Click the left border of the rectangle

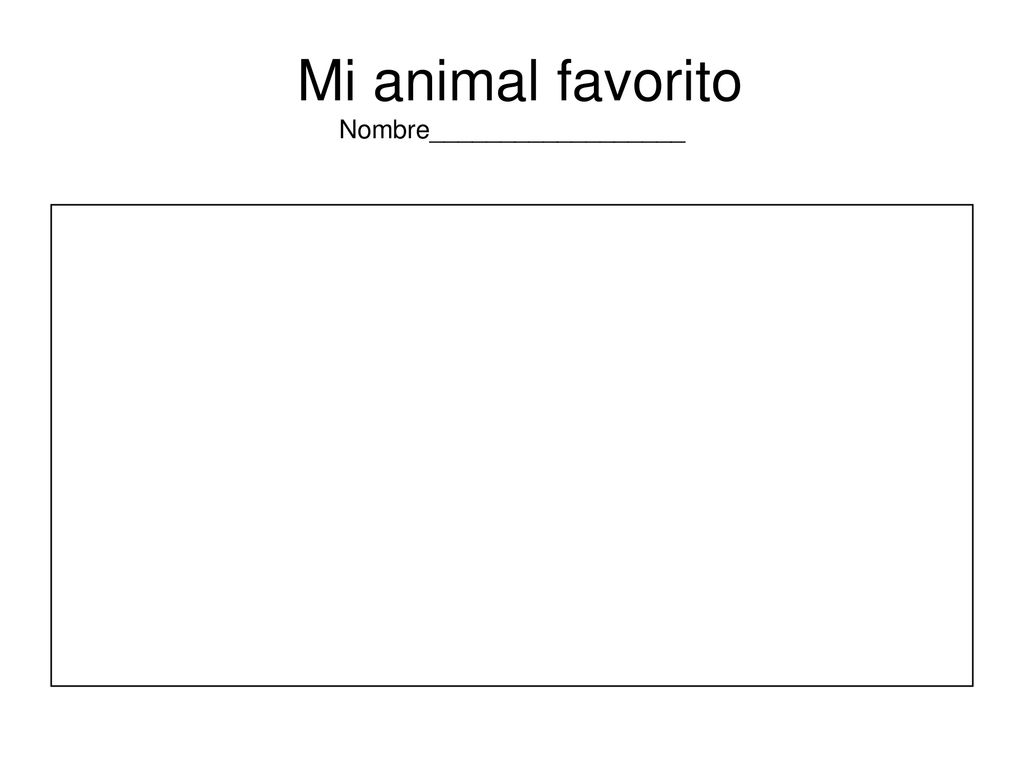[x=52, y=445]
